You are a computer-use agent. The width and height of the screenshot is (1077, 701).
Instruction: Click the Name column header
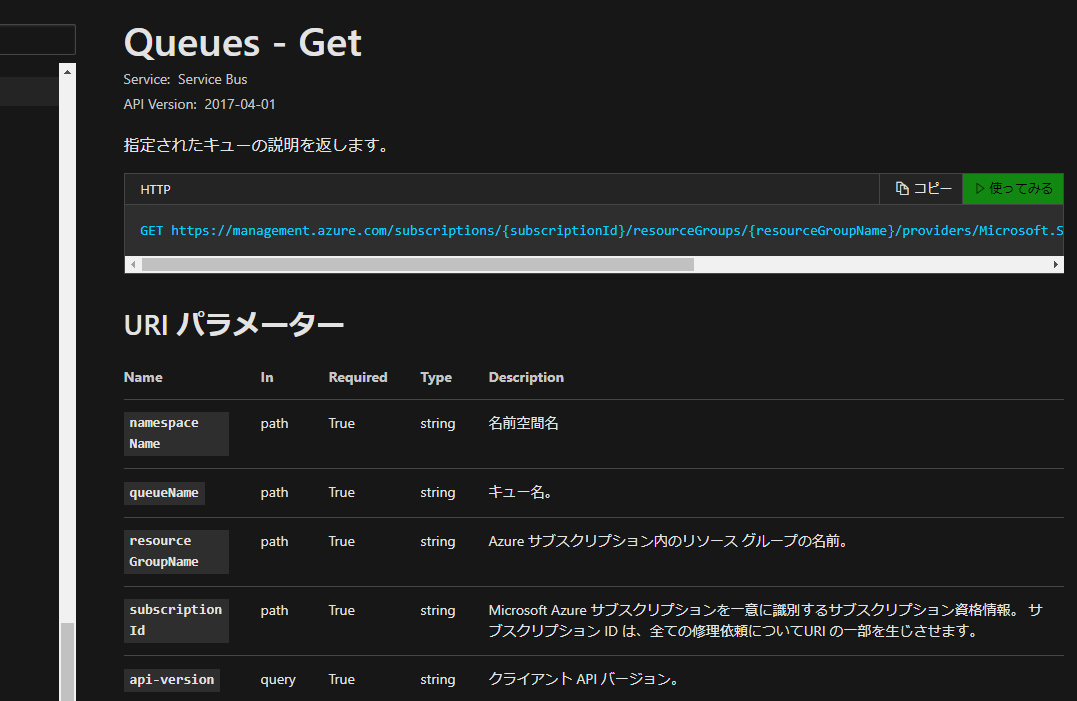pos(143,378)
